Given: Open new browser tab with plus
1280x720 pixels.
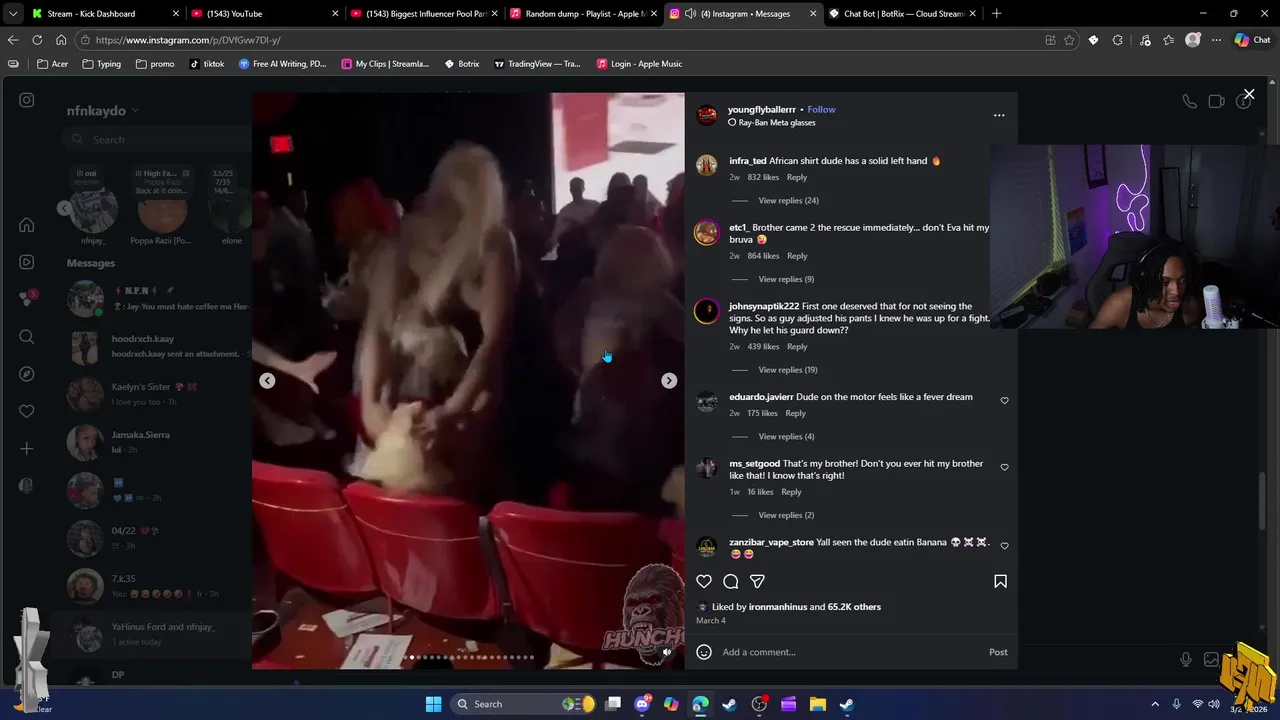Looking at the screenshot, I should click(996, 14).
